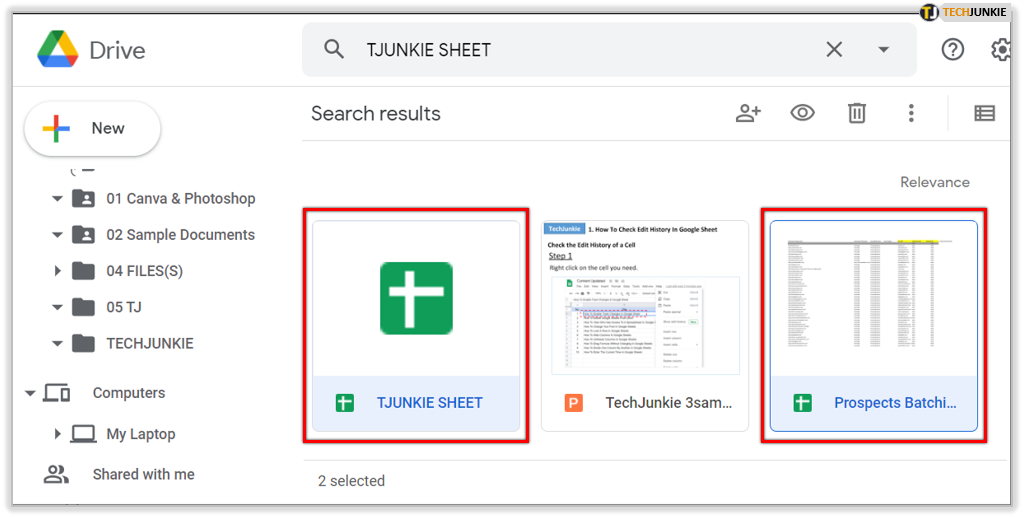Click the Search results heading

pos(376,114)
